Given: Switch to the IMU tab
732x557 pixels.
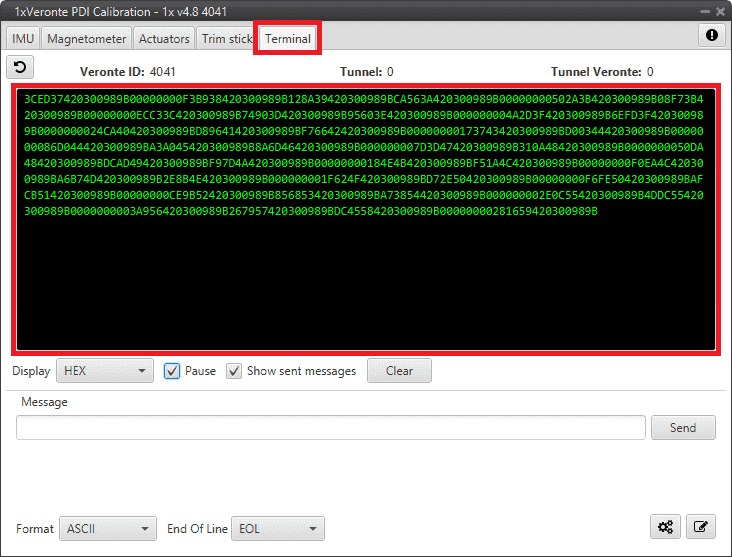Looking at the screenshot, I should pyautogui.click(x=23, y=39).
